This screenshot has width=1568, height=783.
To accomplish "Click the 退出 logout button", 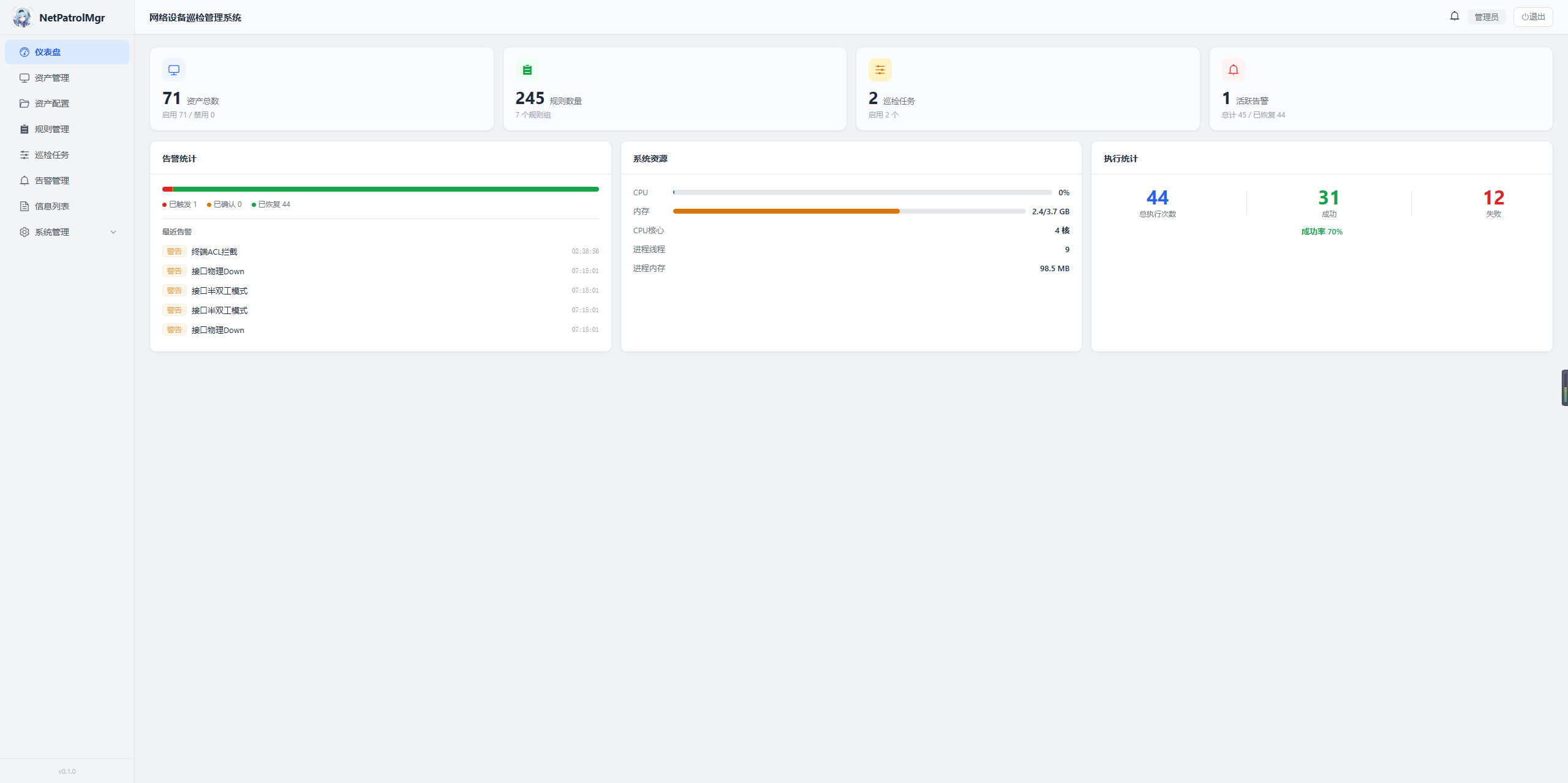I will tap(1533, 17).
